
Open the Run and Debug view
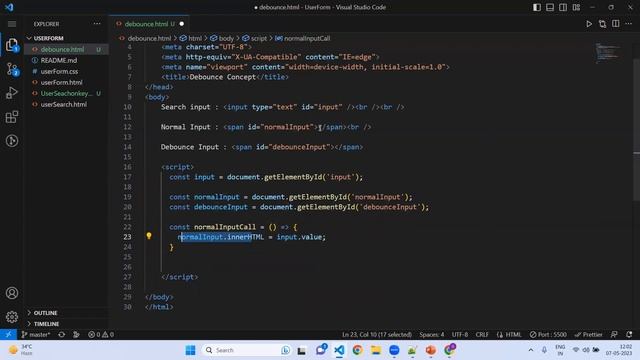tap(12, 93)
